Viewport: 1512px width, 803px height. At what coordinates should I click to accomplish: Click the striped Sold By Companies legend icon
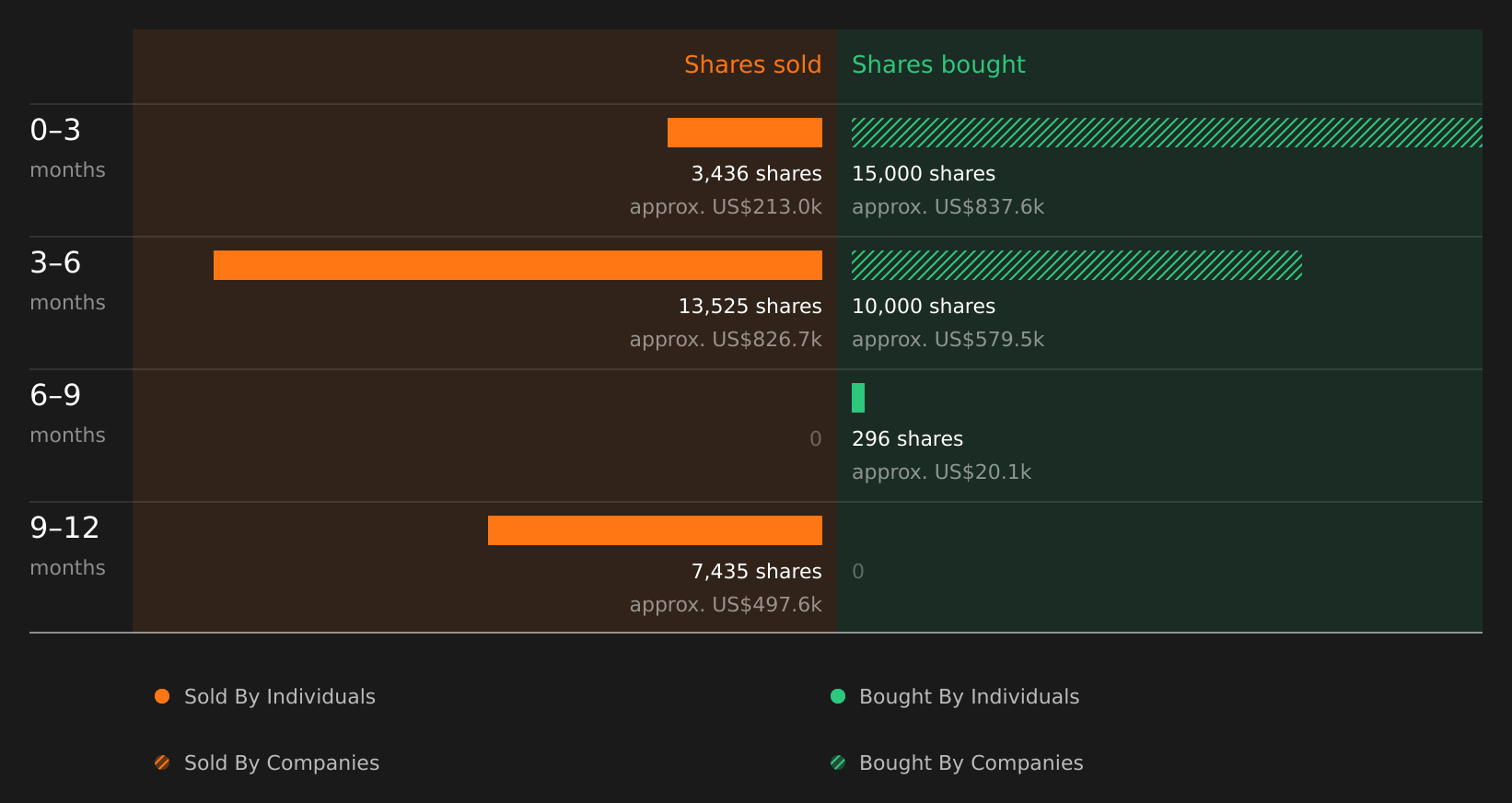click(x=162, y=762)
